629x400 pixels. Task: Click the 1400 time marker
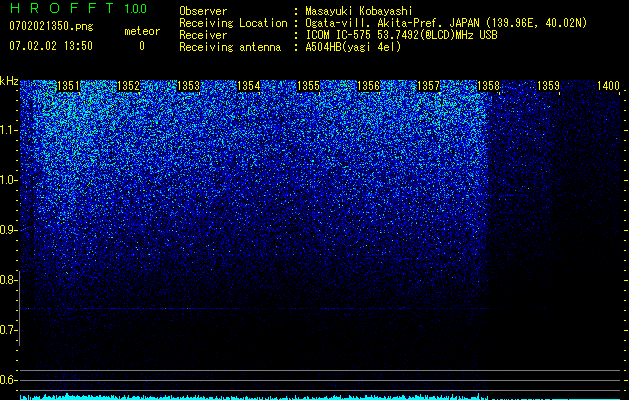tap(608, 86)
